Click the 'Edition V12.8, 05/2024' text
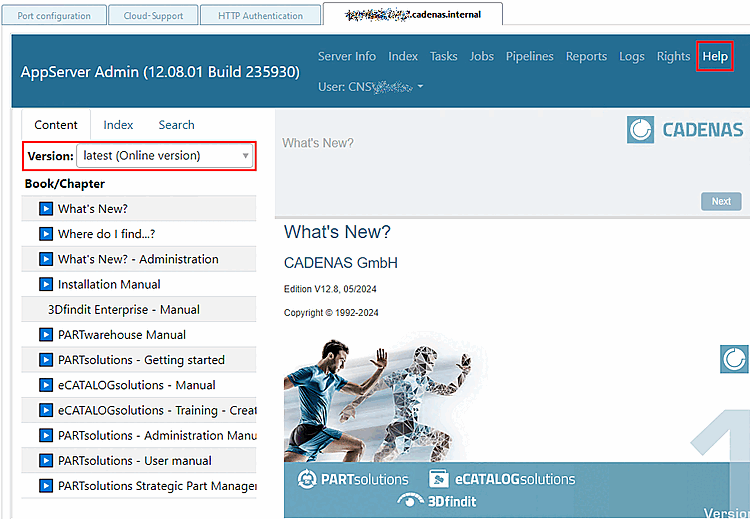 coord(330,289)
